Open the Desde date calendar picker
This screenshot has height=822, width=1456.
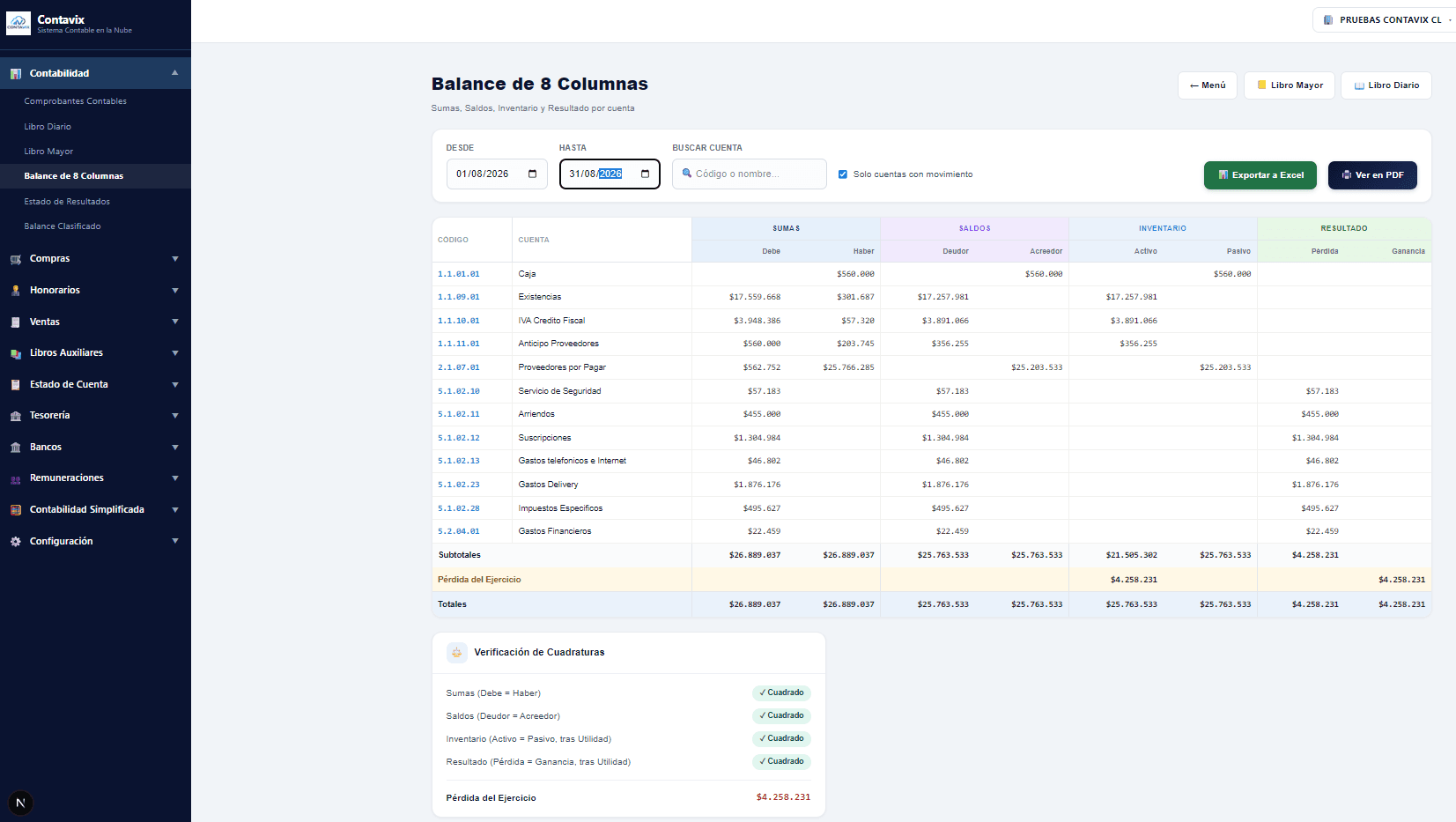tap(532, 174)
